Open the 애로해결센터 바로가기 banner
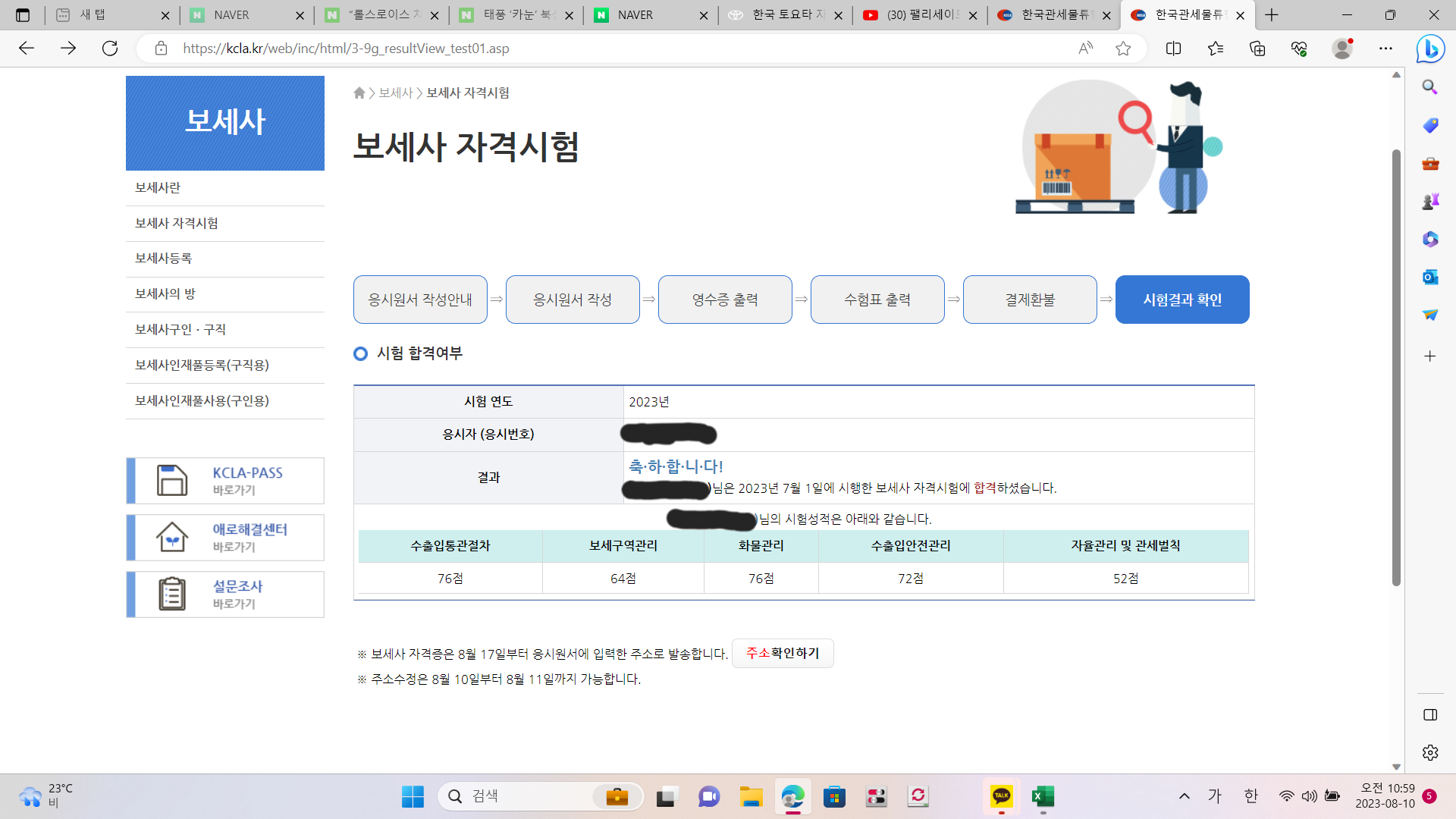Image resolution: width=1456 pixels, height=819 pixels. click(225, 538)
